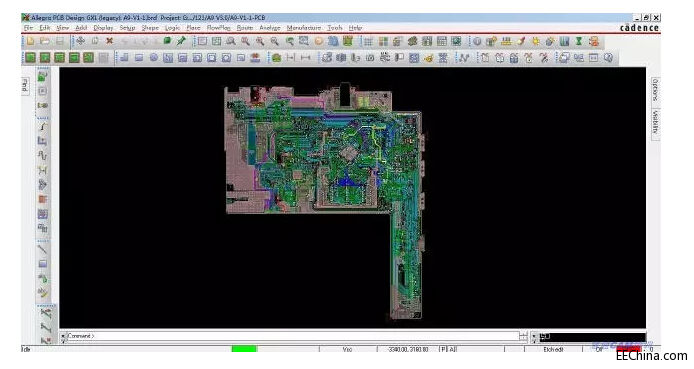Image resolution: width=694 pixels, height=369 pixels.
Task: Open the Route menu
Action: pos(245,27)
